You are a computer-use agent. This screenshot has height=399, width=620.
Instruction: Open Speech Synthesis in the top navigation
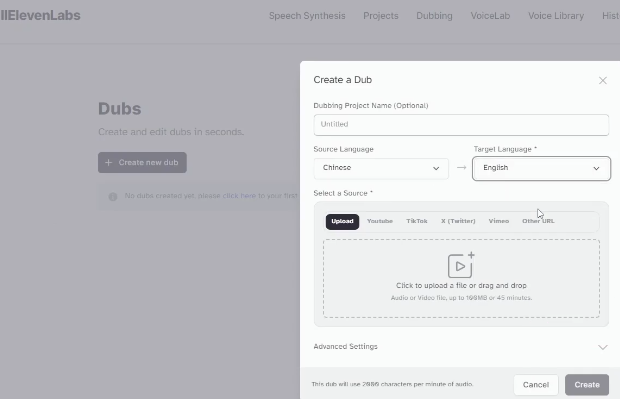307,16
